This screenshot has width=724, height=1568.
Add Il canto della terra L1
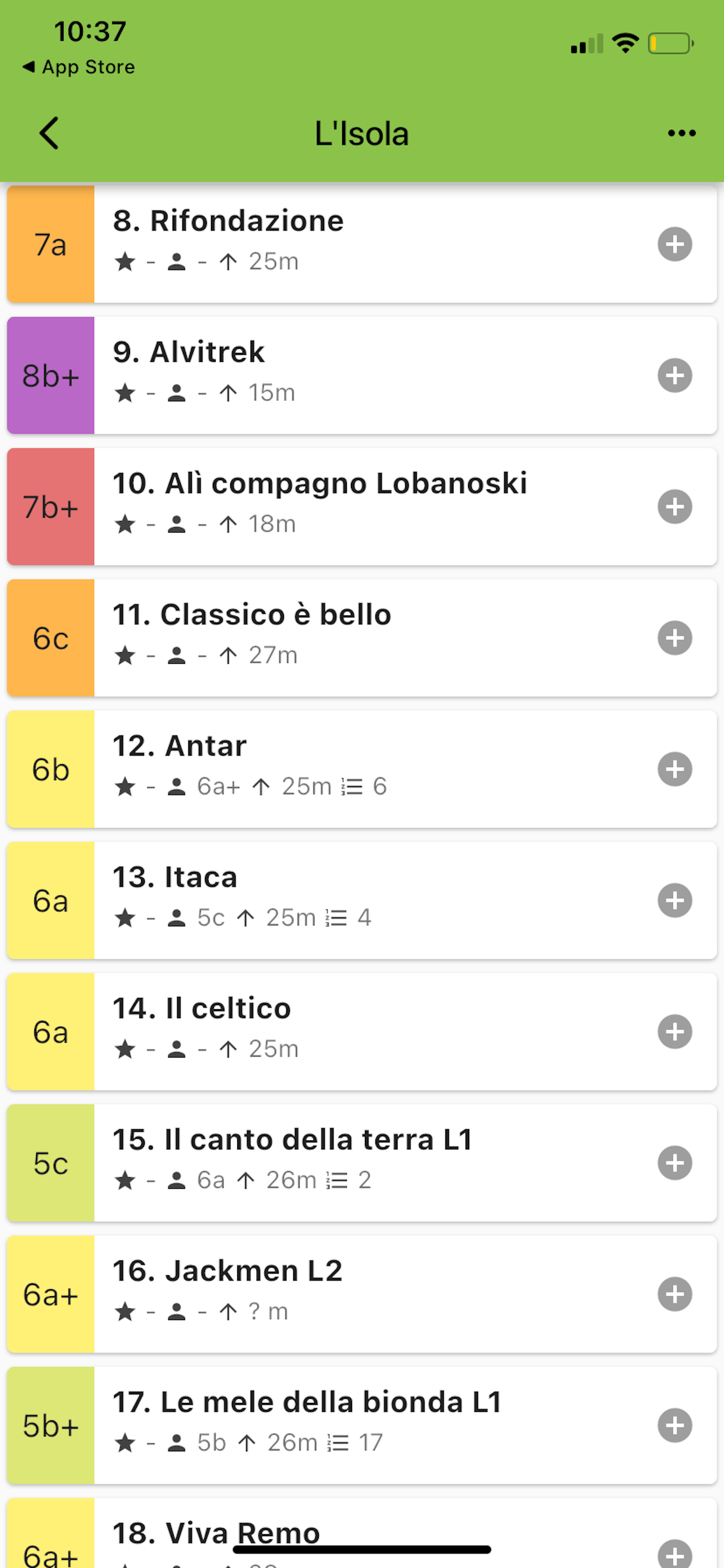point(674,1163)
